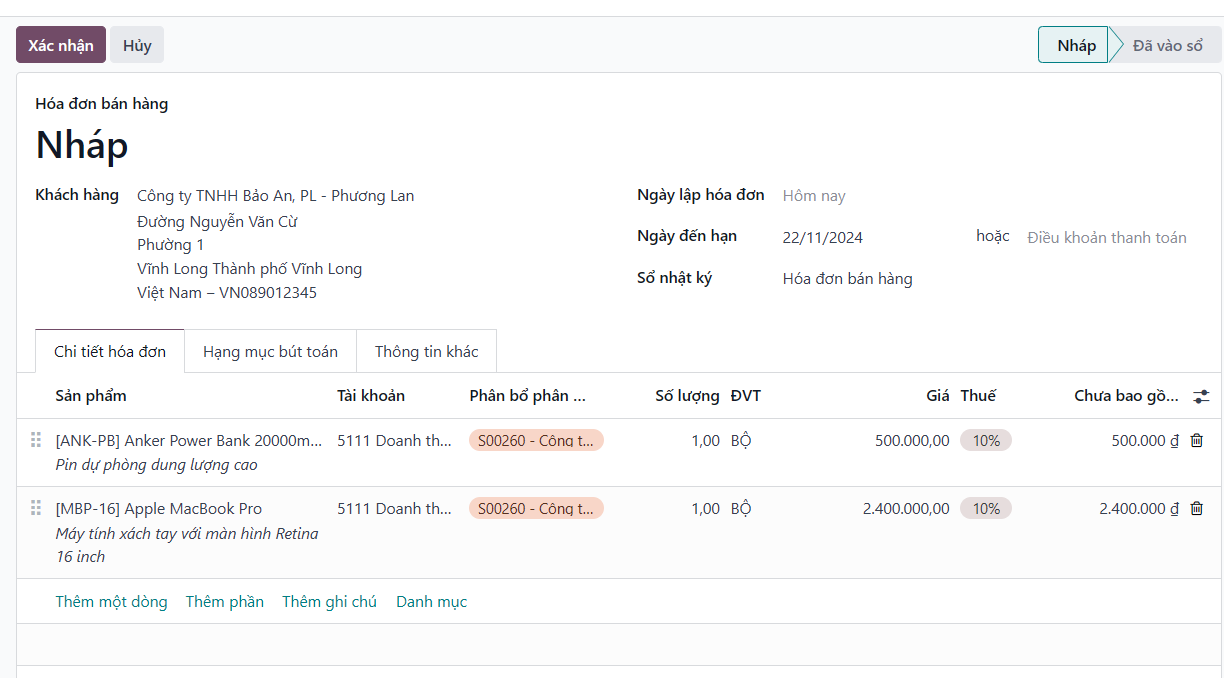Edit price 500.000,00 on Anker row

click(x=912, y=440)
